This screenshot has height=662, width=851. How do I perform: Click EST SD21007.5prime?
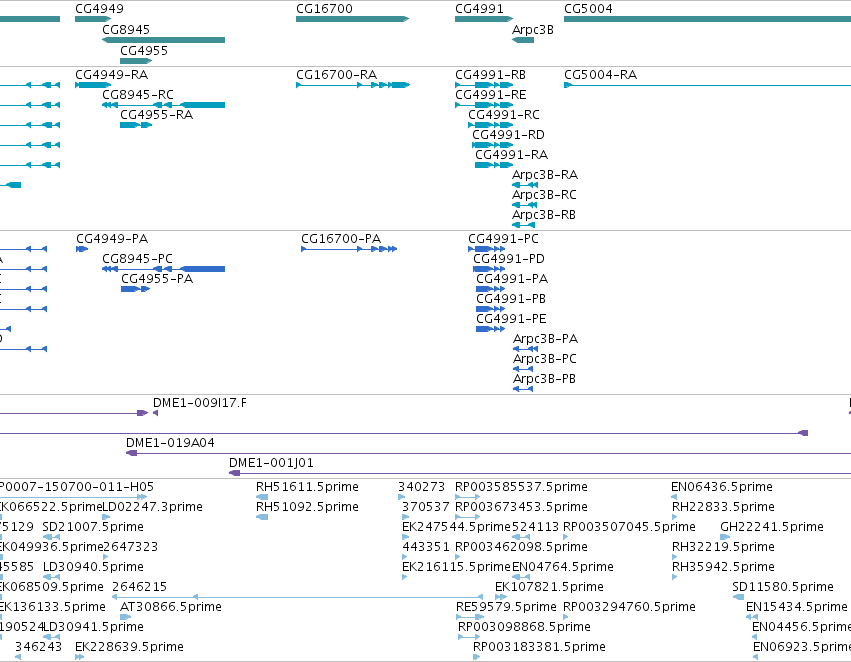93,527
